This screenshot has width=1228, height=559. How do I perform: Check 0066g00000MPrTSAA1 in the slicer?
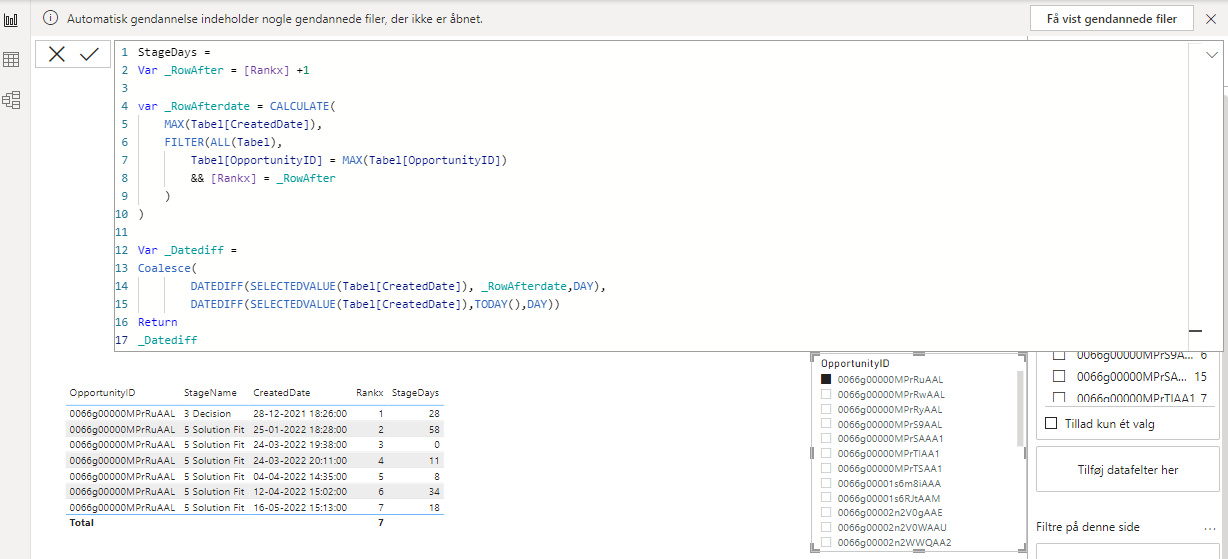click(x=826, y=468)
